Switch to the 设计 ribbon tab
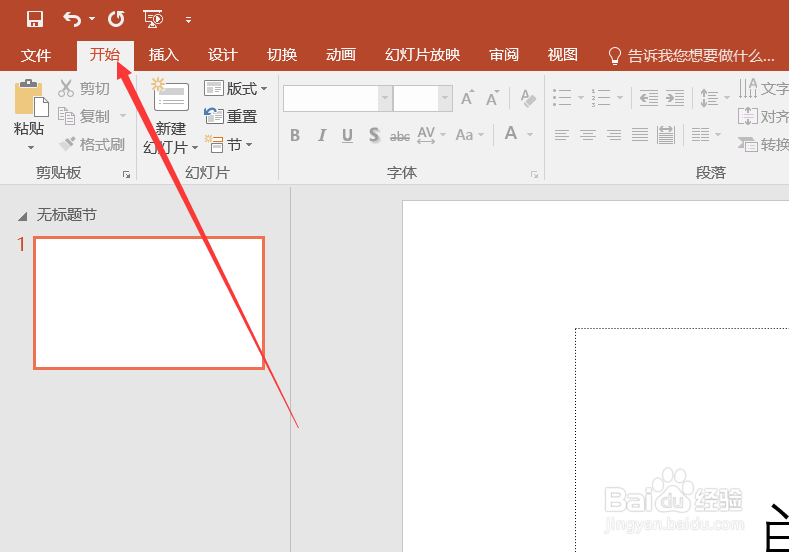The width and height of the screenshot is (789, 552). tap(222, 55)
